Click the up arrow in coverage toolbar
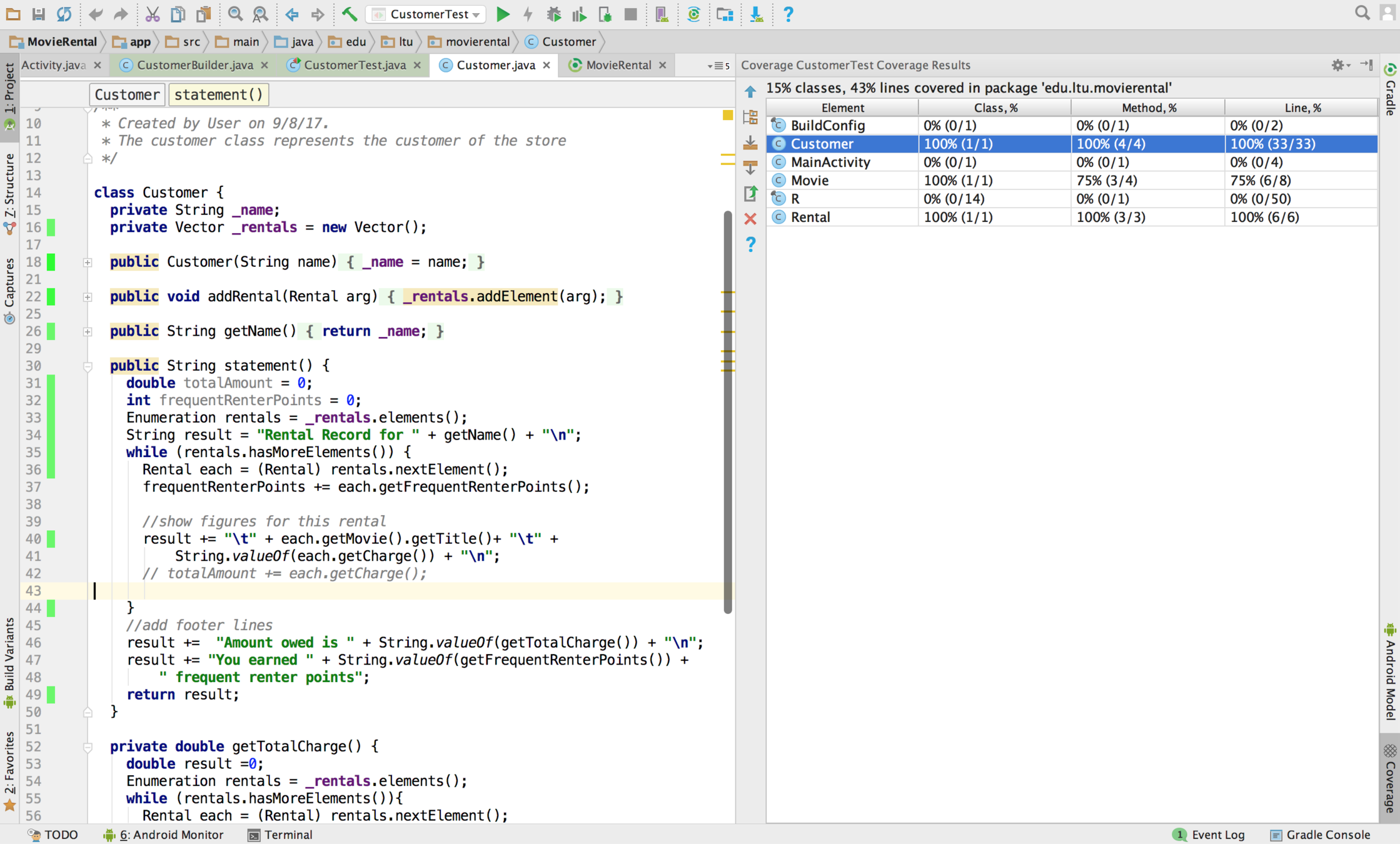 (x=750, y=92)
